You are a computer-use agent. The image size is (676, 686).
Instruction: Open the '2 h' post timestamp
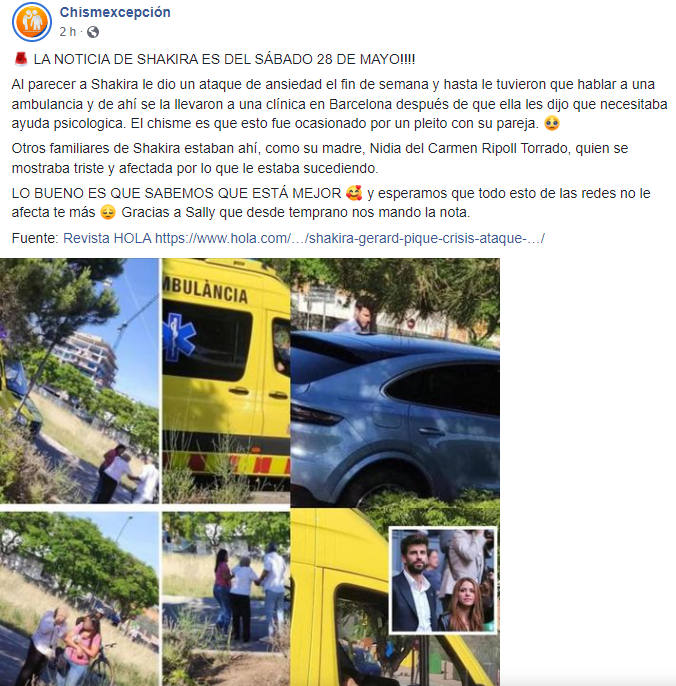click(68, 32)
